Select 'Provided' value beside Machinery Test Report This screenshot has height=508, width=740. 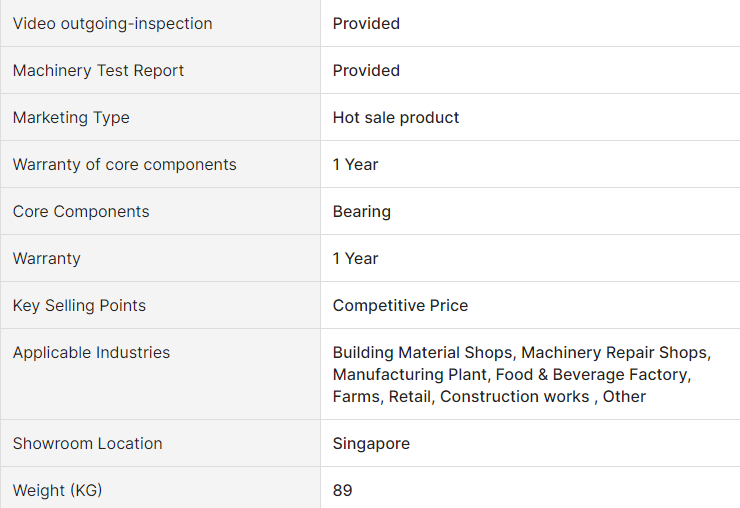pyautogui.click(x=366, y=70)
